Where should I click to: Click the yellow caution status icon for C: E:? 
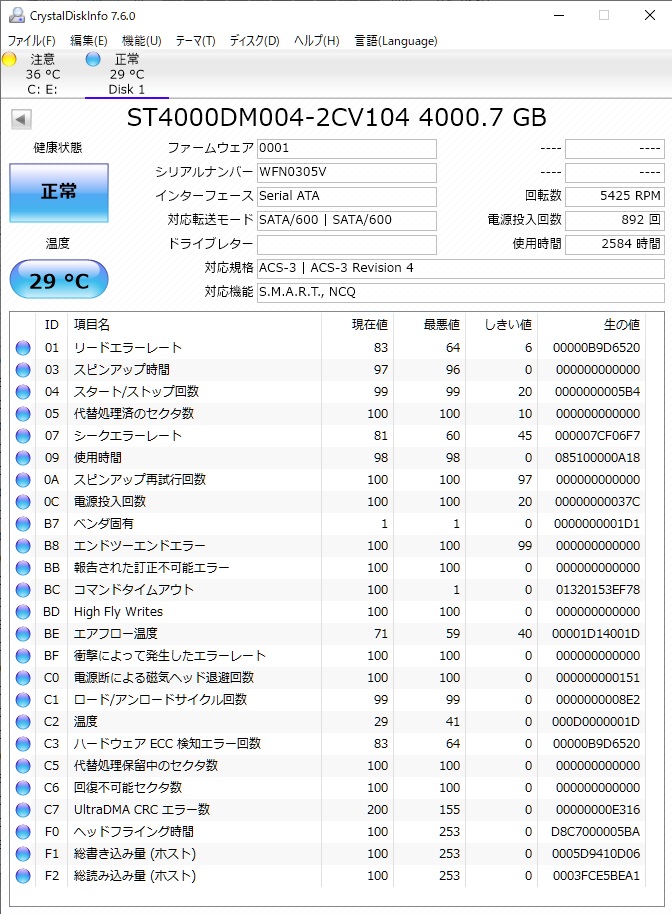pyautogui.click(x=10, y=60)
